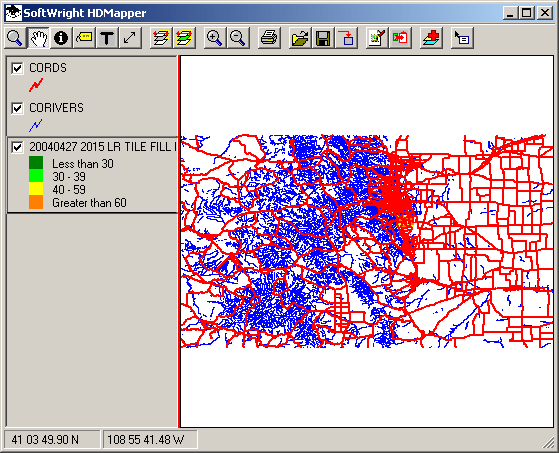
Task: Click the zoom out minus magnifier
Action: click(238, 38)
